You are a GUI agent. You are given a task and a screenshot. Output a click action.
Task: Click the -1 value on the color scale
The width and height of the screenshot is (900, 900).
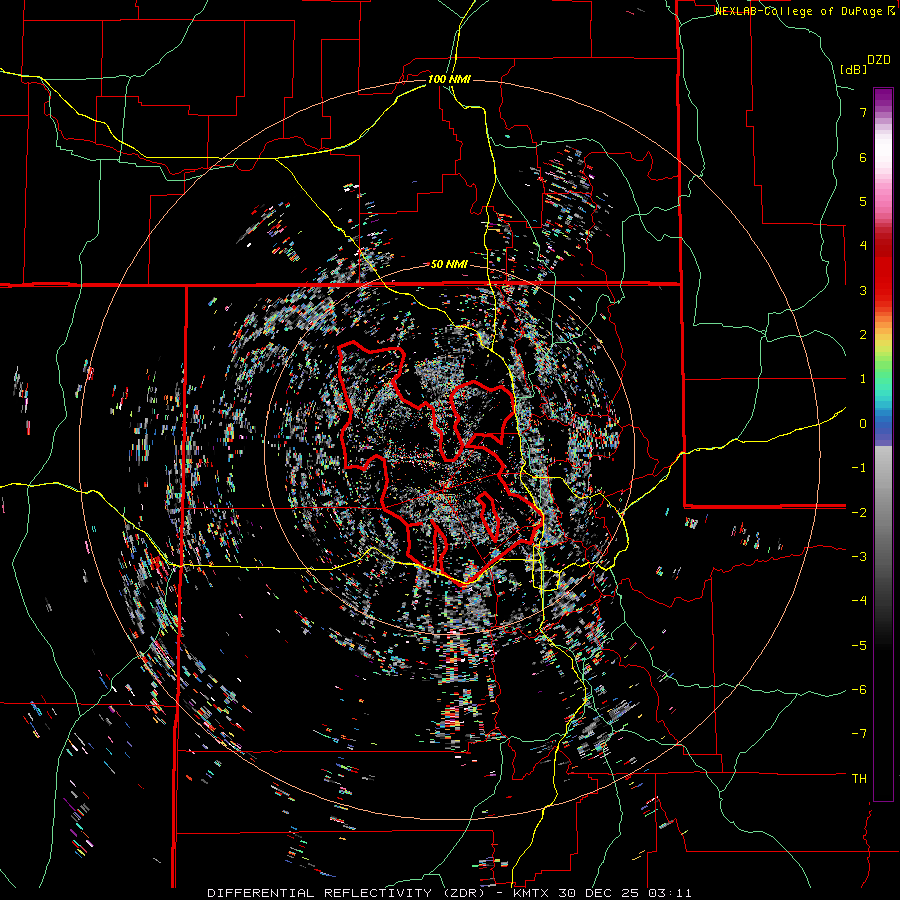(859, 468)
